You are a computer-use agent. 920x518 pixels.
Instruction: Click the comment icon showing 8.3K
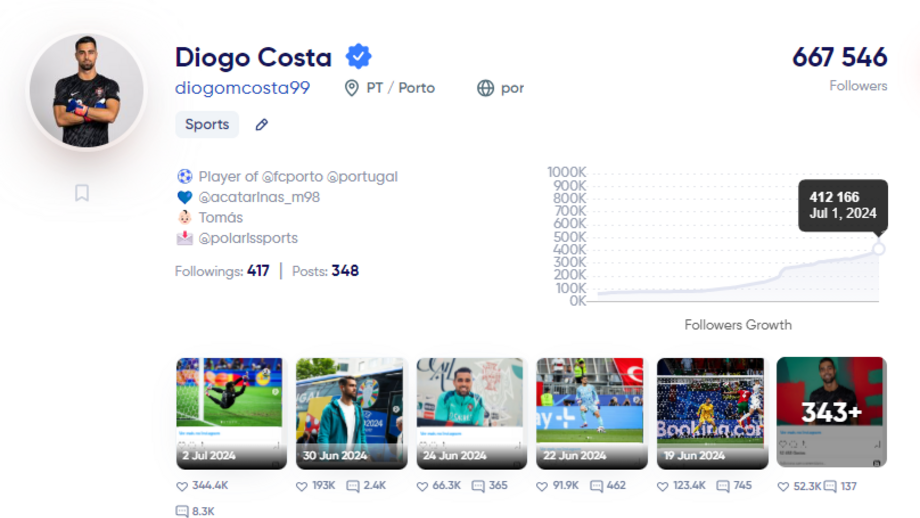182,511
